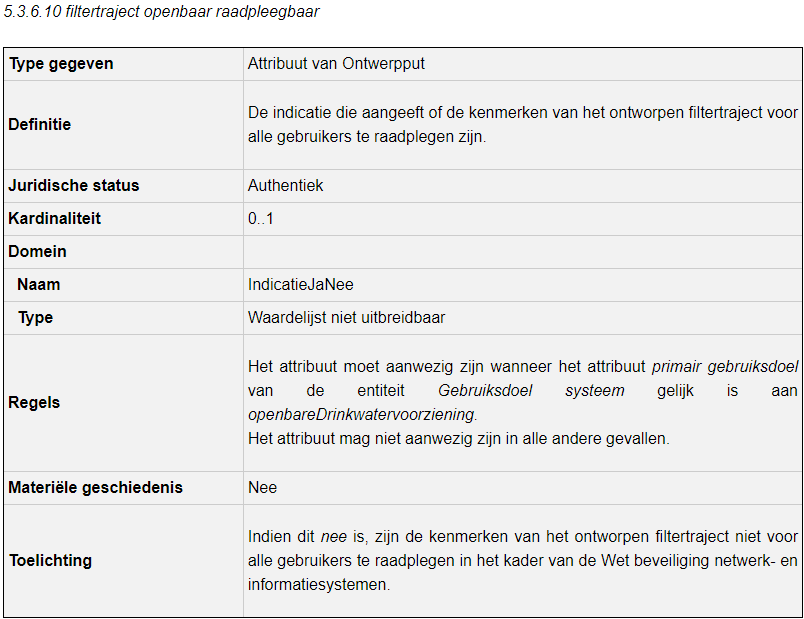
Task: Select the "Nee" value for Materiële geschiedenis
Action: (262, 488)
